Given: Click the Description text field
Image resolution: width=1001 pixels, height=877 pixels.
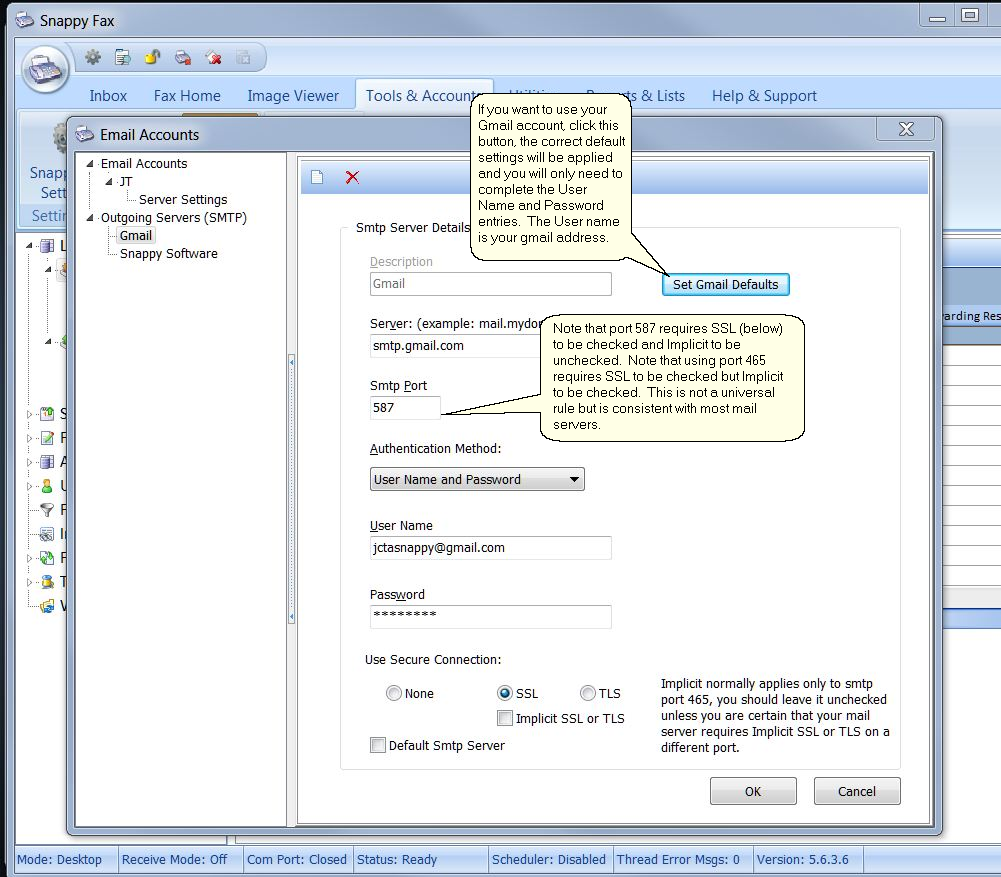Looking at the screenshot, I should click(x=490, y=284).
